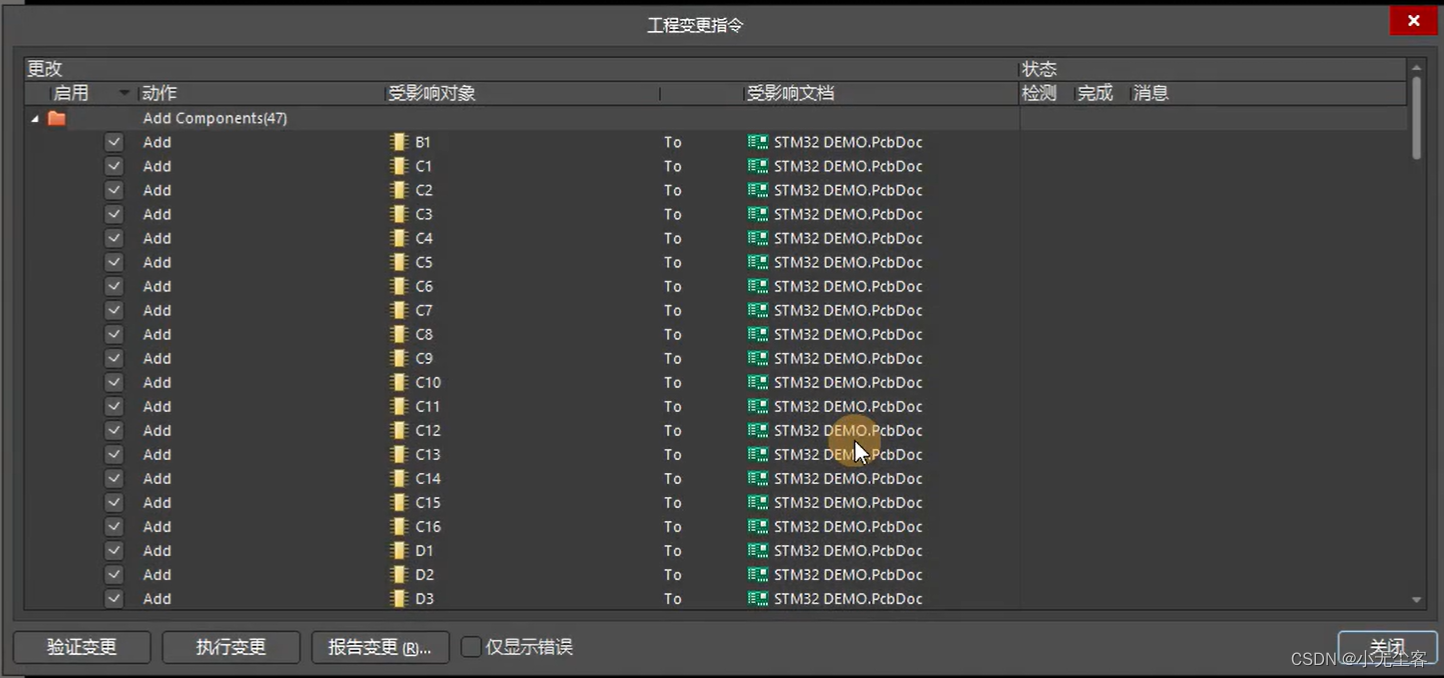Click the D1 component symbol icon
The width and height of the screenshot is (1444, 678).
pos(399,550)
